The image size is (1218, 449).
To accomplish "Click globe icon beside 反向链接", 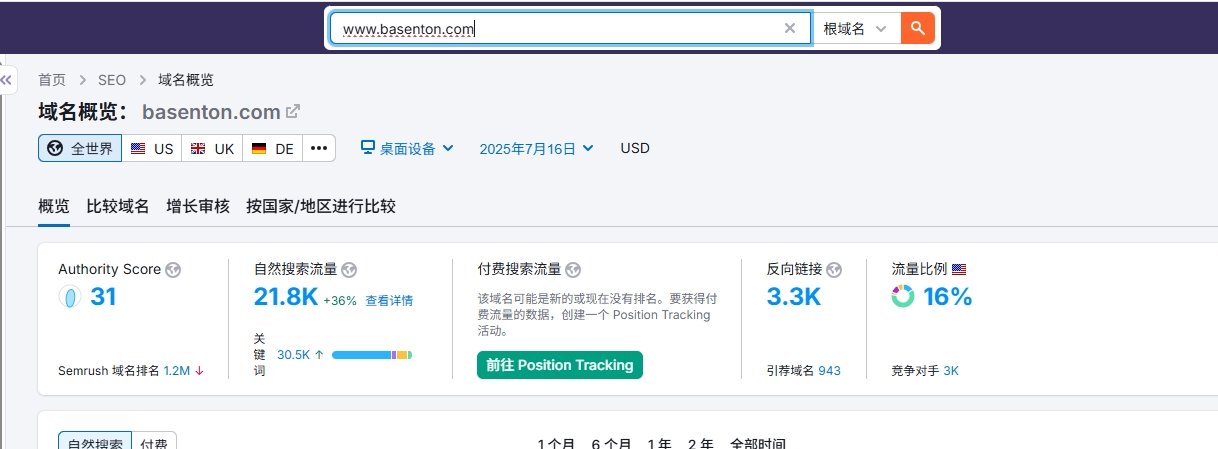I will (834, 270).
